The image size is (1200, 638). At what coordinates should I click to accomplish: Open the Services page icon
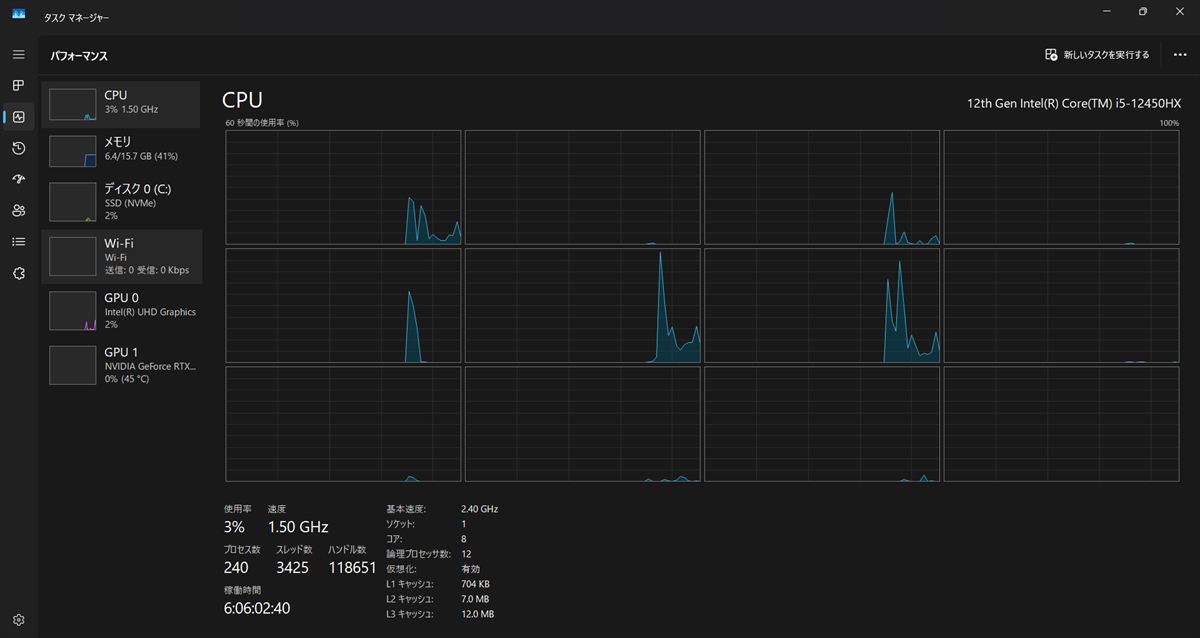pyautogui.click(x=18, y=273)
